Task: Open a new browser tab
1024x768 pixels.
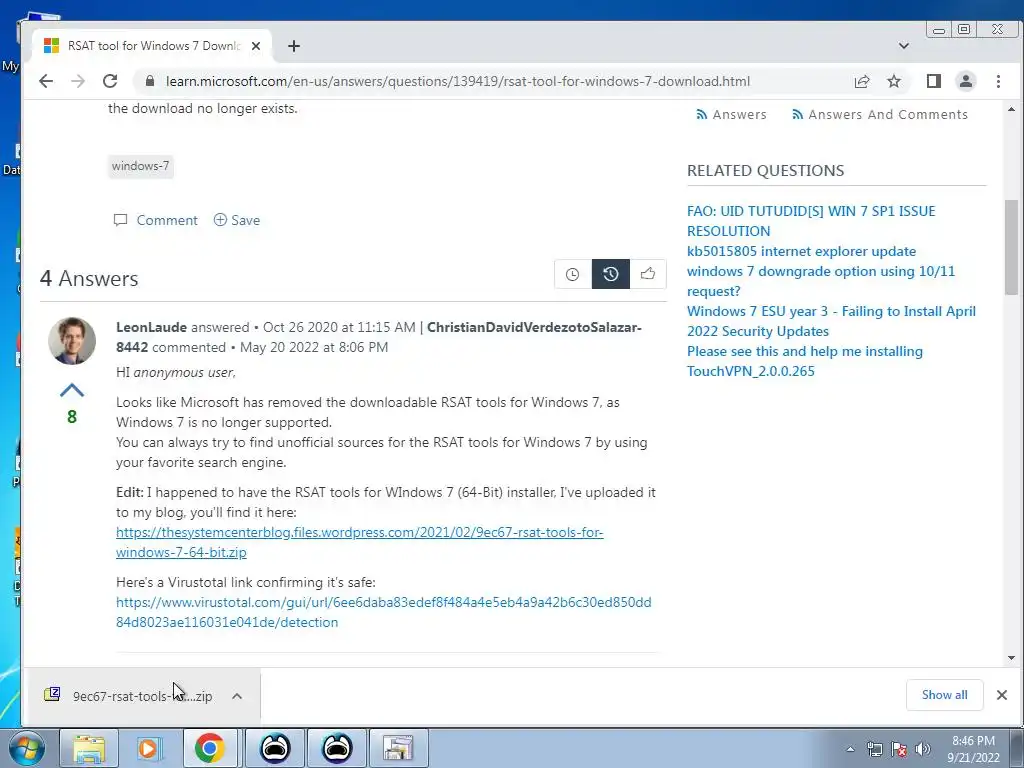Action: (294, 46)
